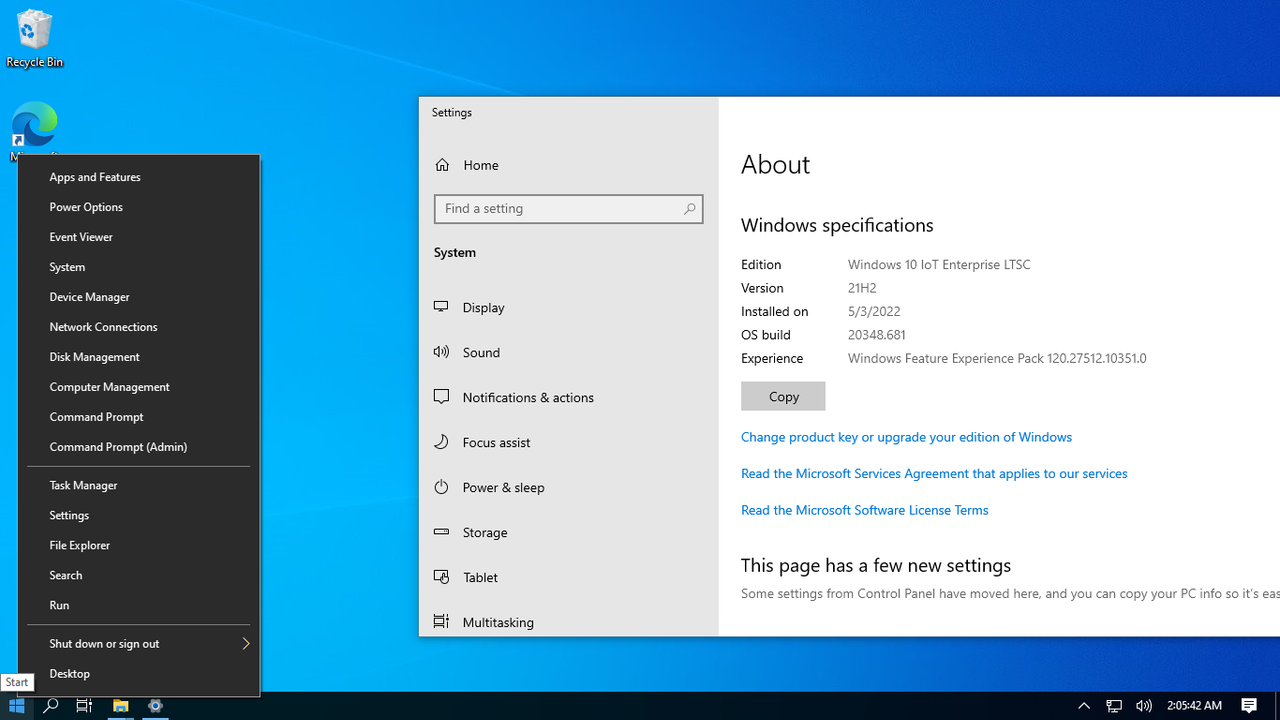Open File Explorer menu entry
The height and width of the screenshot is (720, 1280).
[x=139, y=545]
